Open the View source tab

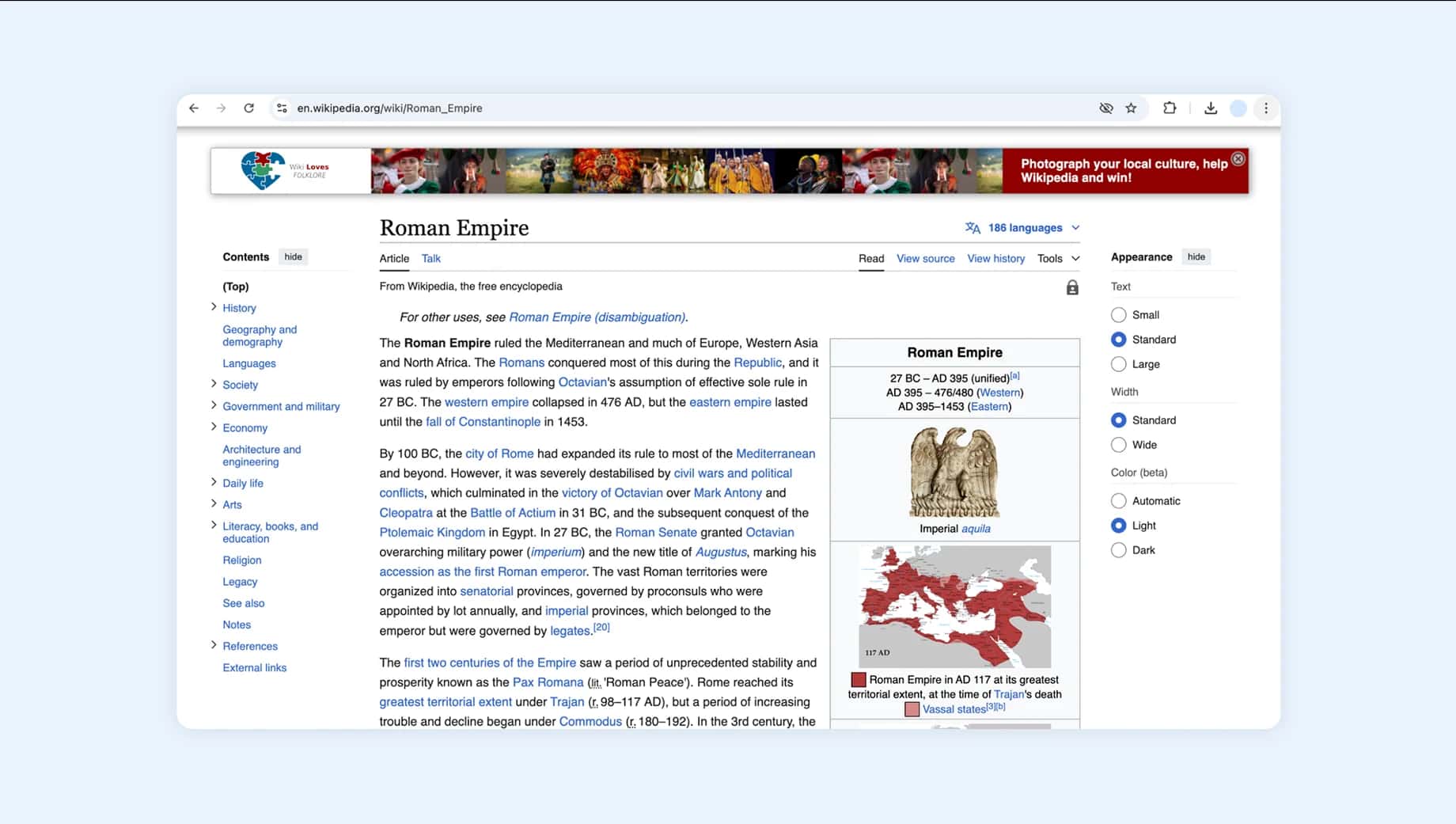[925, 259]
